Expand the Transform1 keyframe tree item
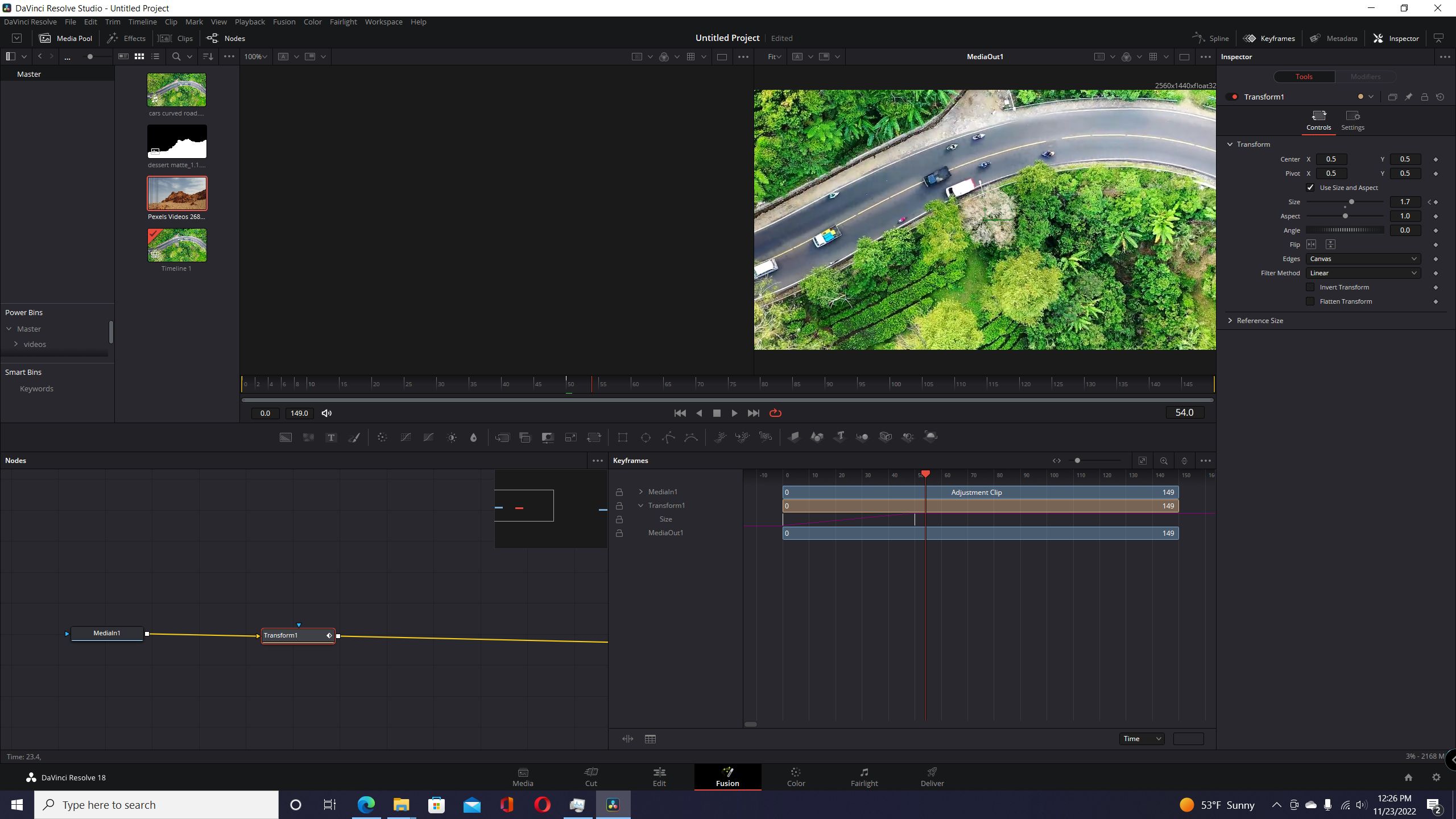The width and height of the screenshot is (1456, 819). point(640,505)
